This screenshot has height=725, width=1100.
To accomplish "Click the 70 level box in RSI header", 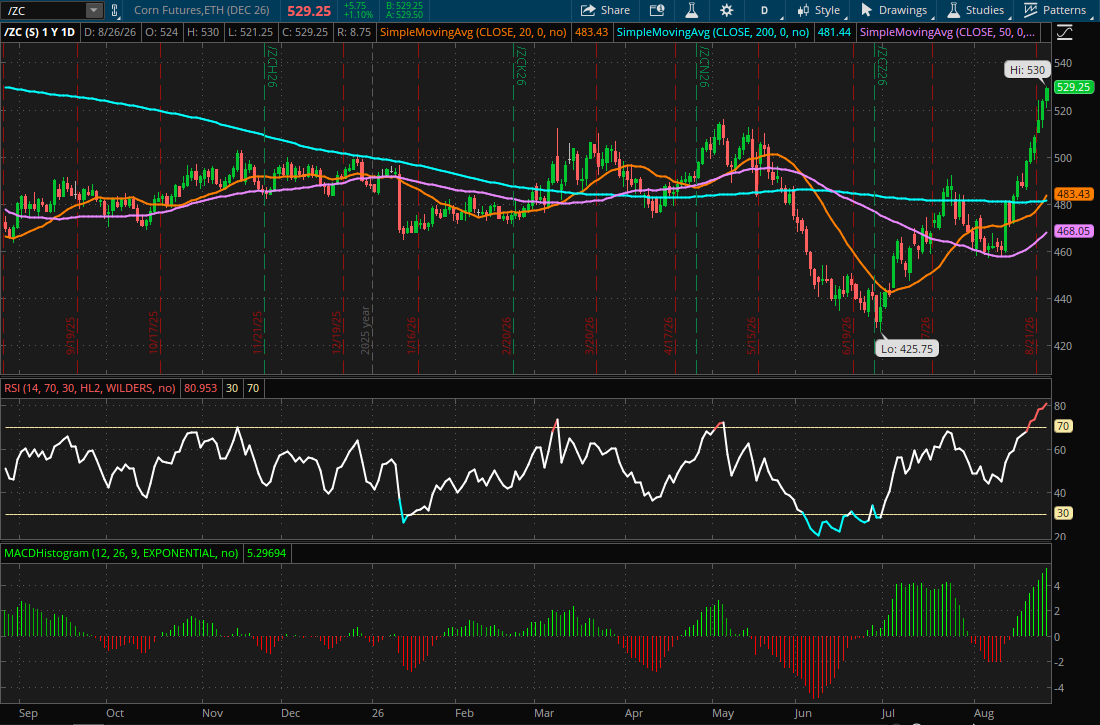I will tap(253, 388).
